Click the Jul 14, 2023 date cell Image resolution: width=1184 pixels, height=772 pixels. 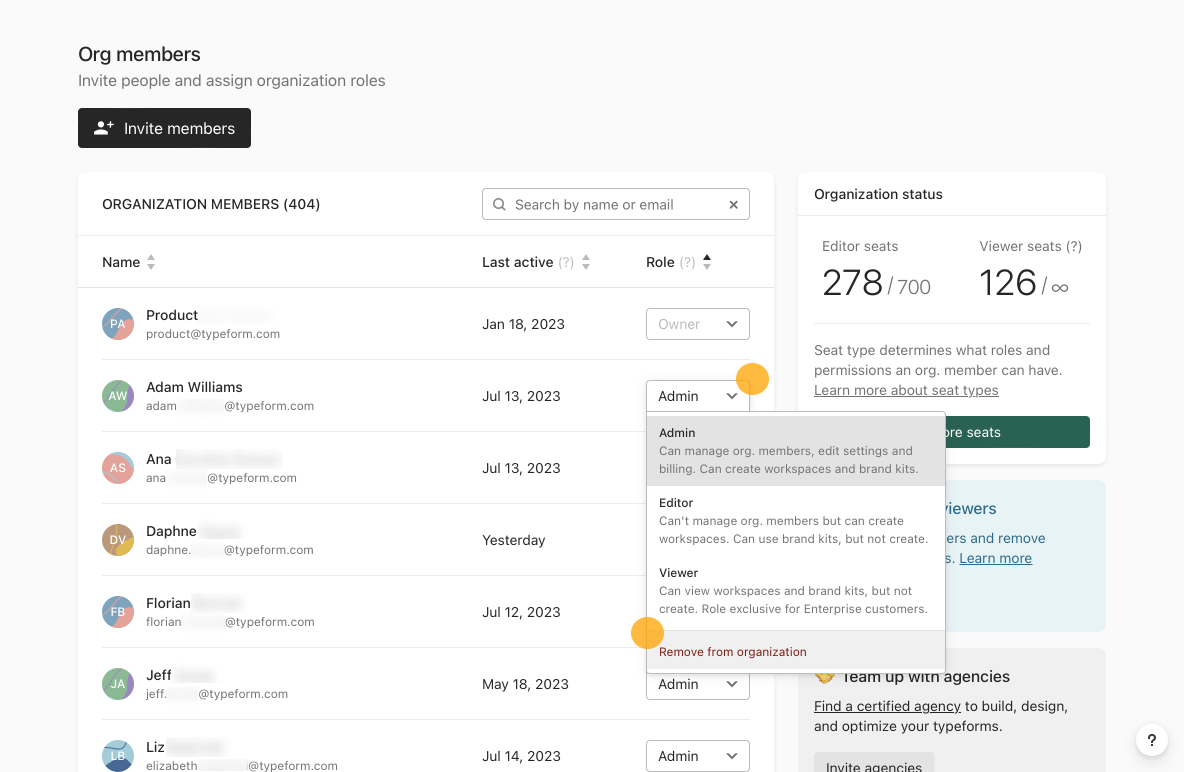pyautogui.click(x=521, y=756)
